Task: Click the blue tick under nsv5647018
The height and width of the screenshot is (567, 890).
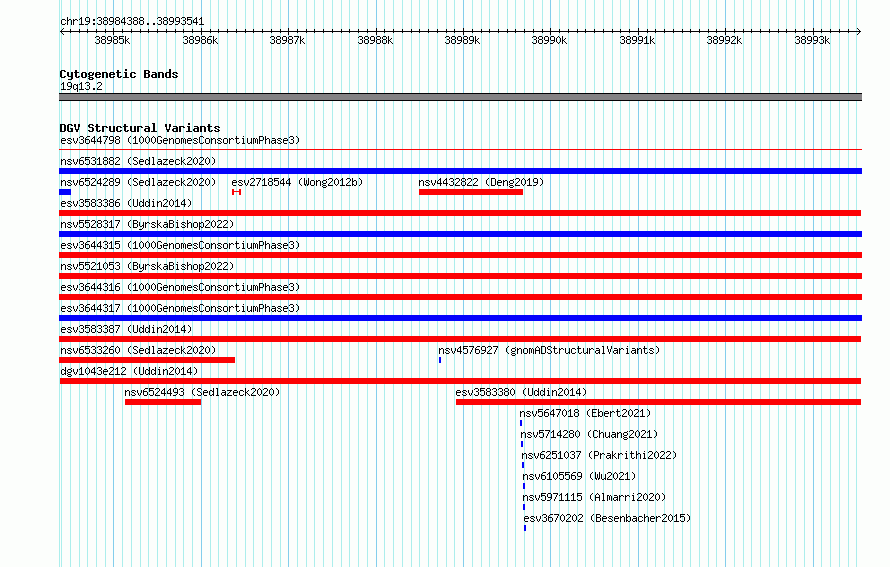Action: click(x=521, y=423)
